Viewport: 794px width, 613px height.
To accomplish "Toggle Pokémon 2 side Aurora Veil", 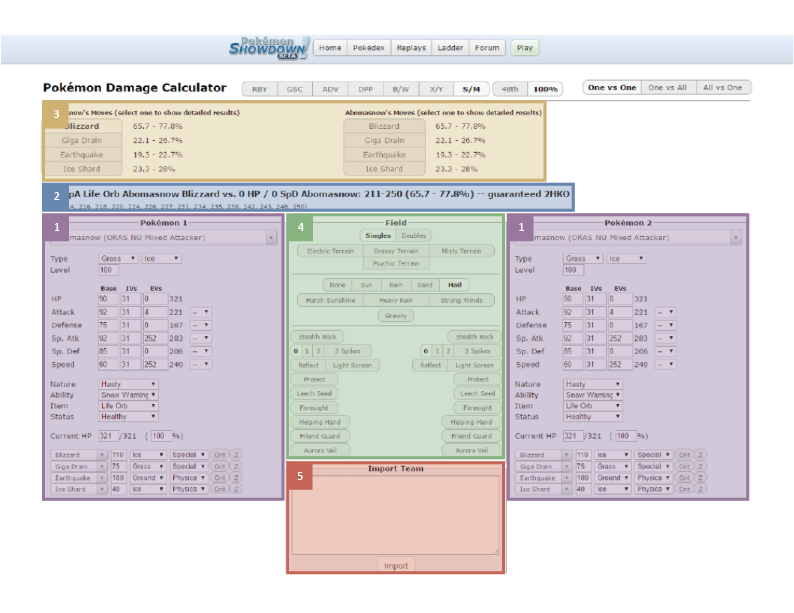I will (x=471, y=450).
